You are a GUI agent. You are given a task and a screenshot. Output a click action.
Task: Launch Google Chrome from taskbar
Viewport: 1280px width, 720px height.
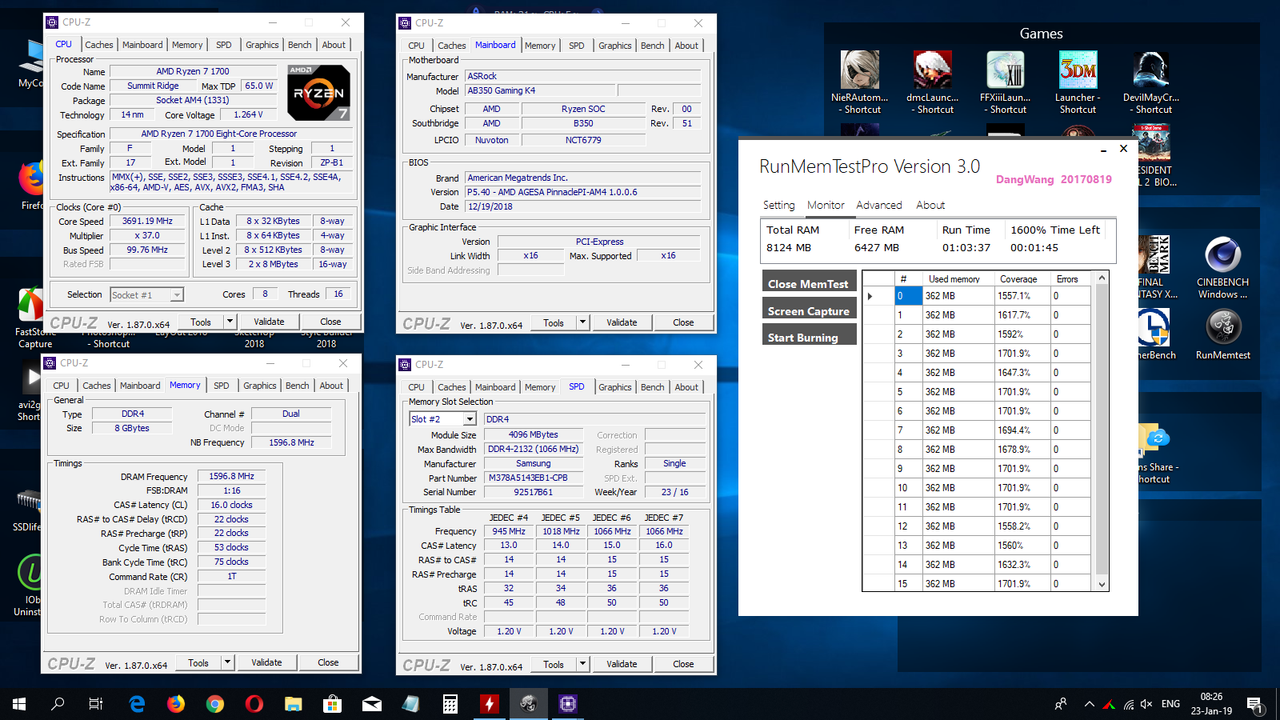215,704
